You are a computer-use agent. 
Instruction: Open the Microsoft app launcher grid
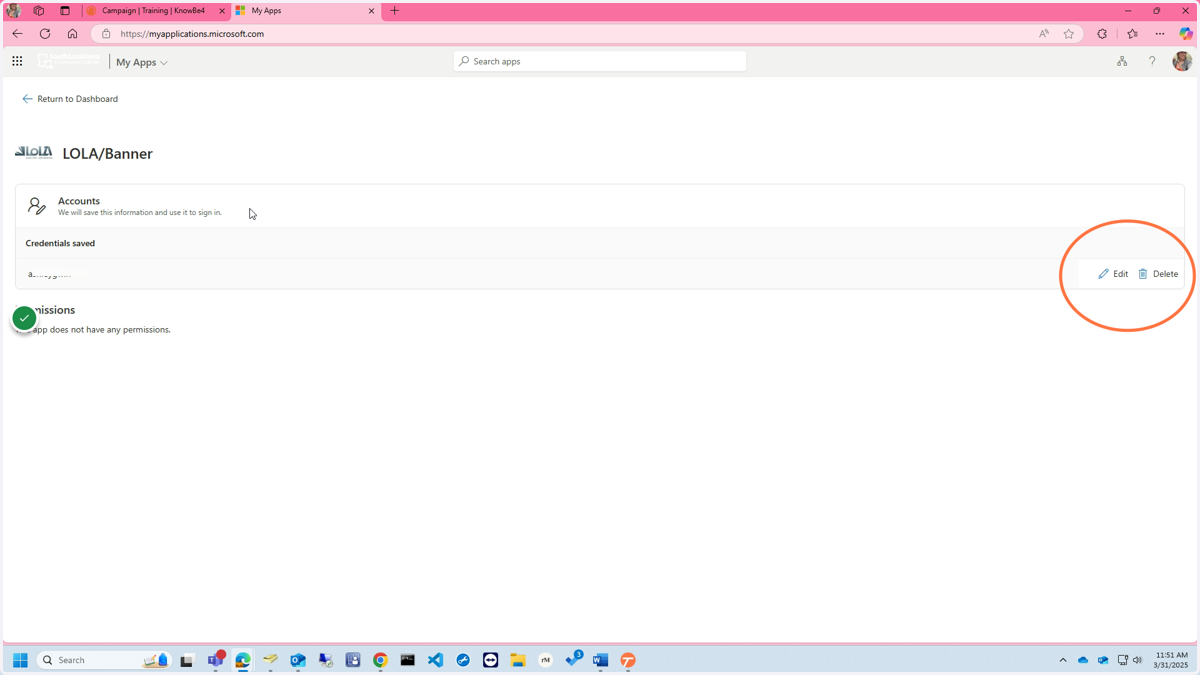(x=17, y=61)
